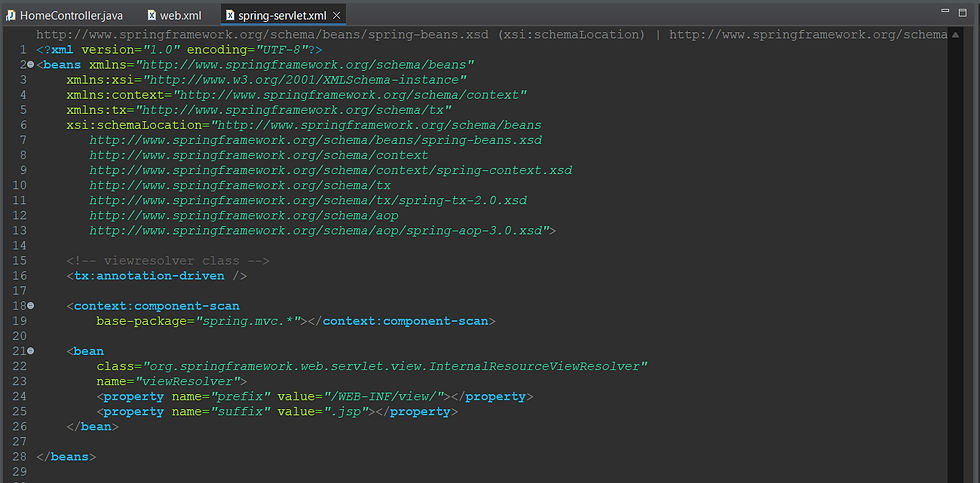980x483 pixels.
Task: Maximize the editor area
Action: pyautogui.click(x=962, y=11)
